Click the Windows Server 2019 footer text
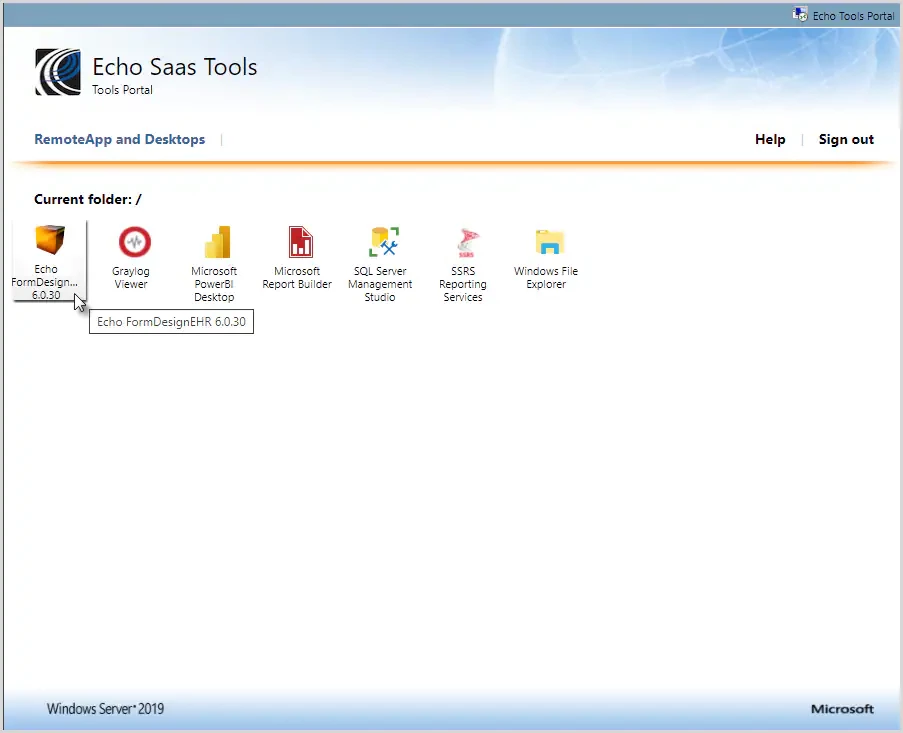 point(105,709)
